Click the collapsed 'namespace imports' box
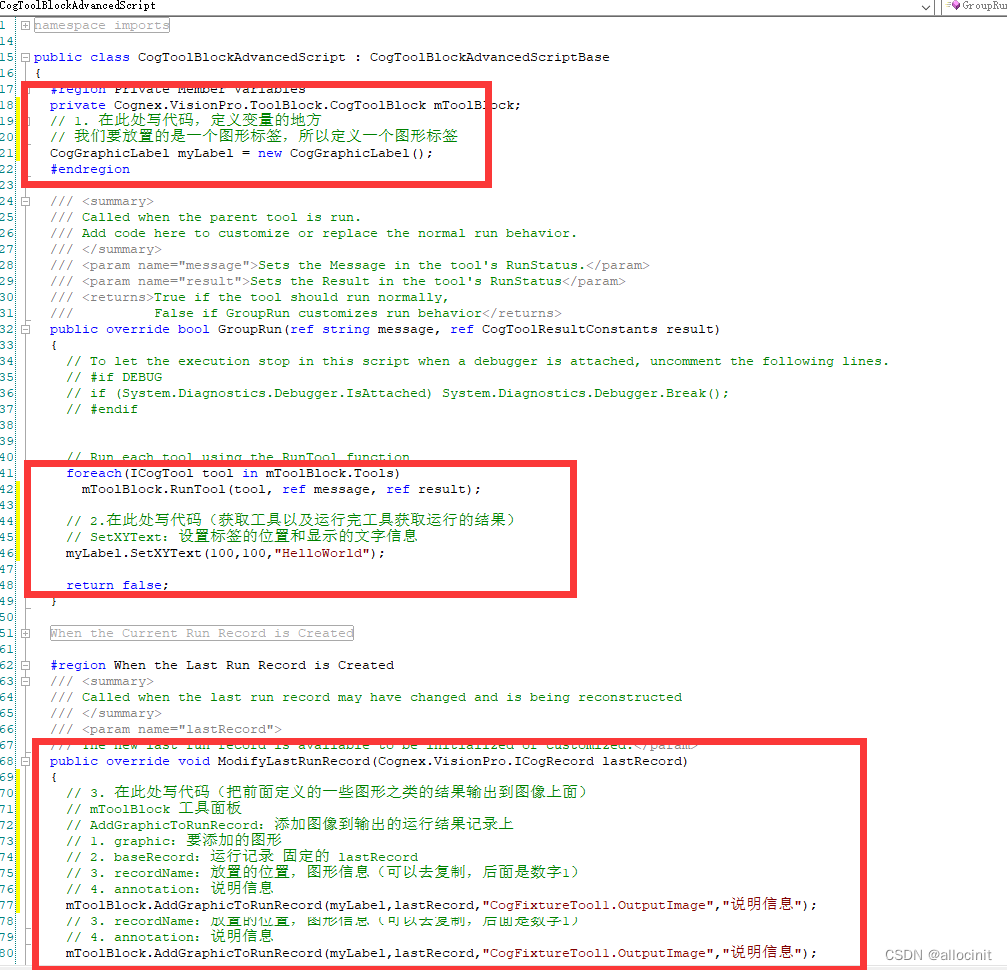 [x=101, y=26]
